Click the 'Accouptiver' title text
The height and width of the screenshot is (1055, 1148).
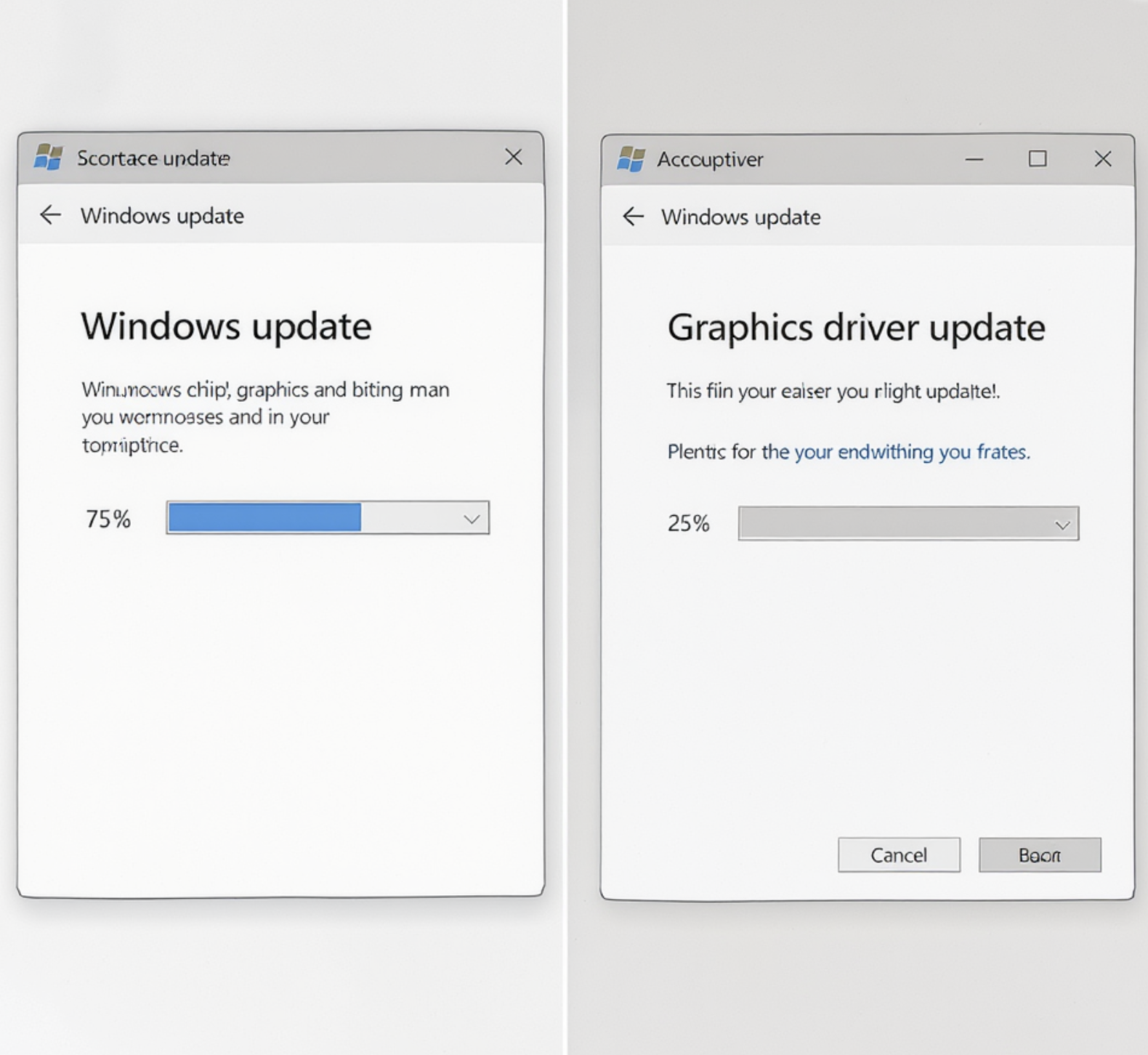click(710, 159)
